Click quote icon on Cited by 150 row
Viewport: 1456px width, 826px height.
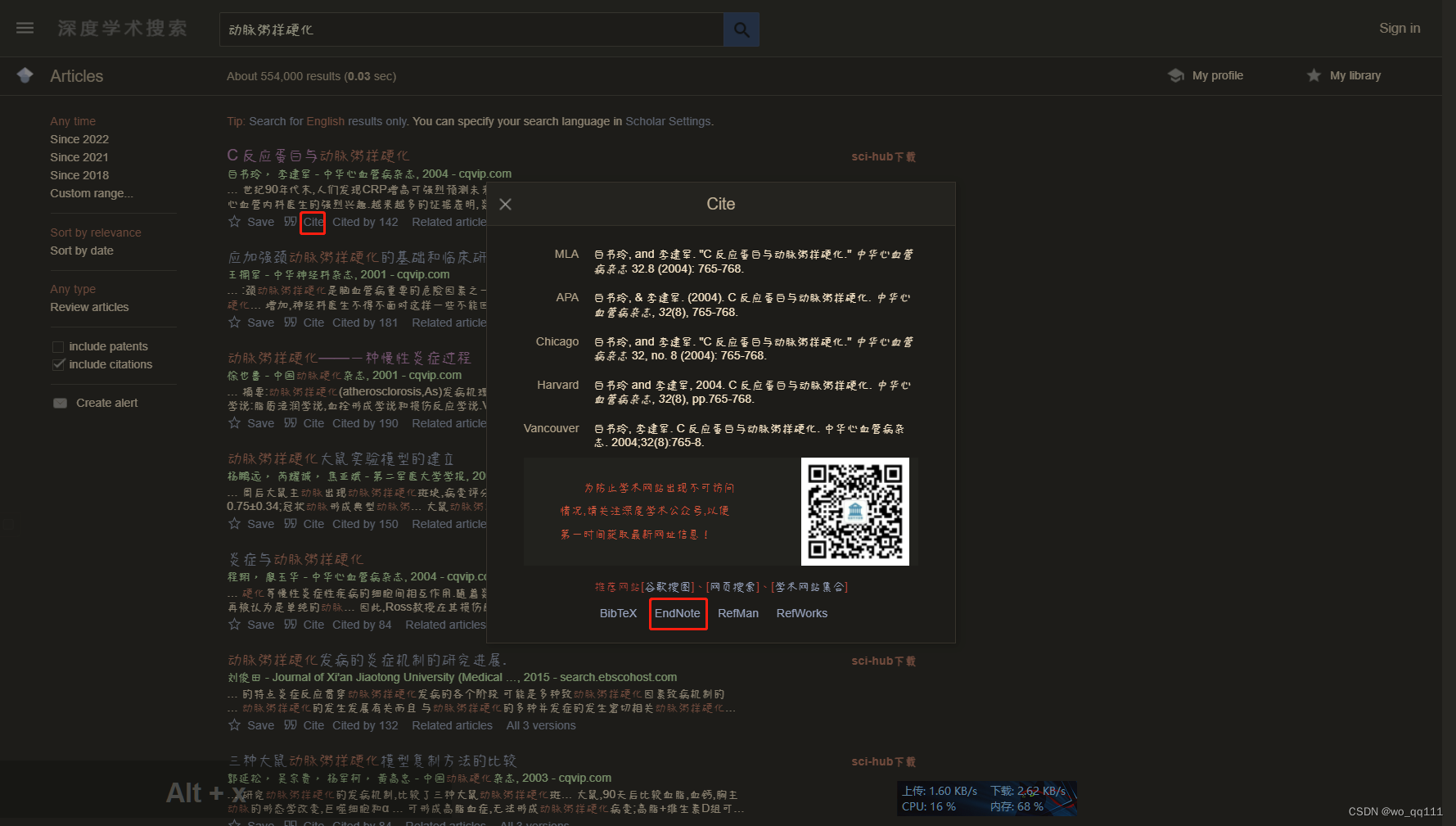click(x=291, y=524)
